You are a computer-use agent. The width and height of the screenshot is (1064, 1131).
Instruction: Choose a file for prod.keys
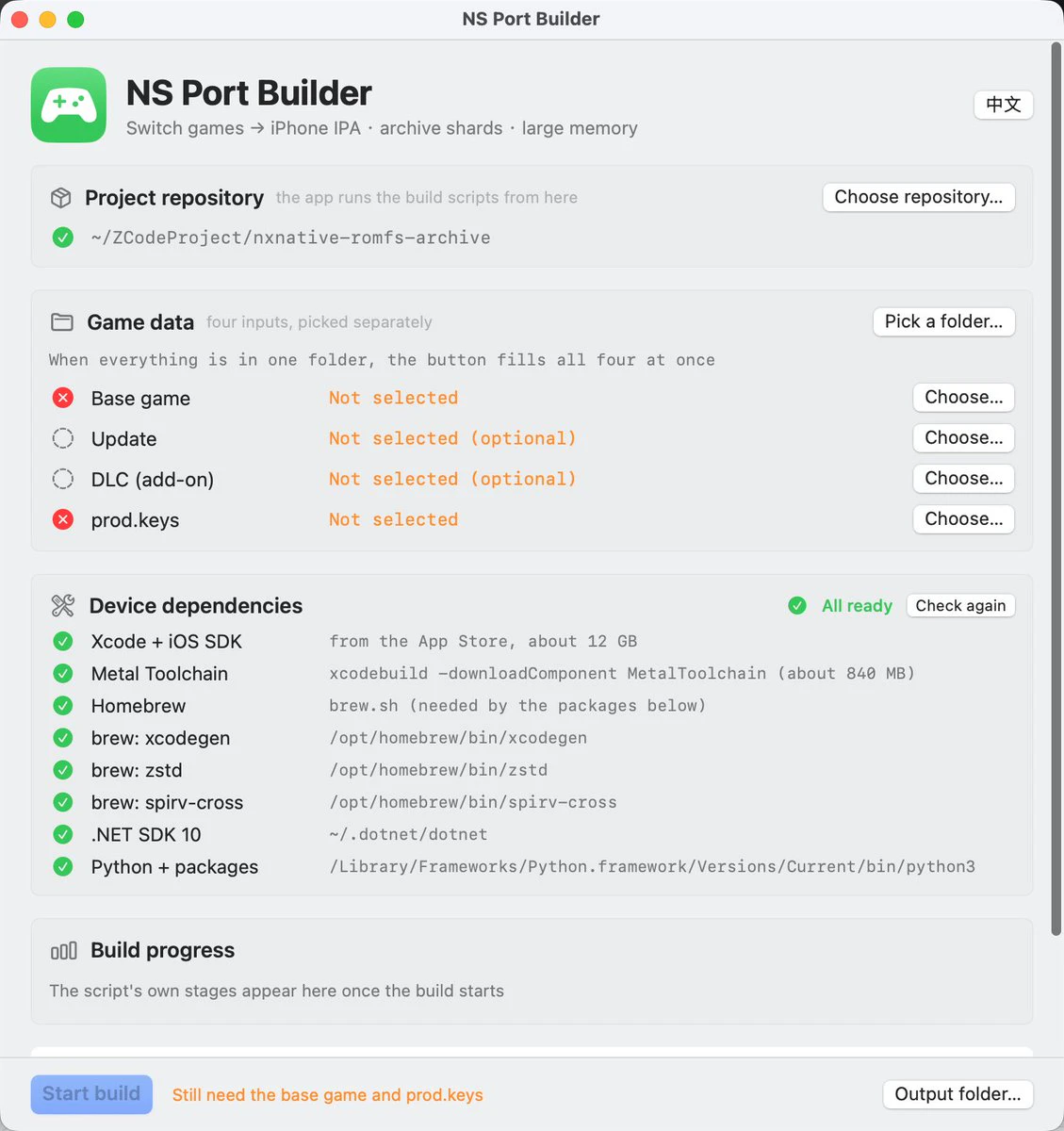click(x=963, y=518)
